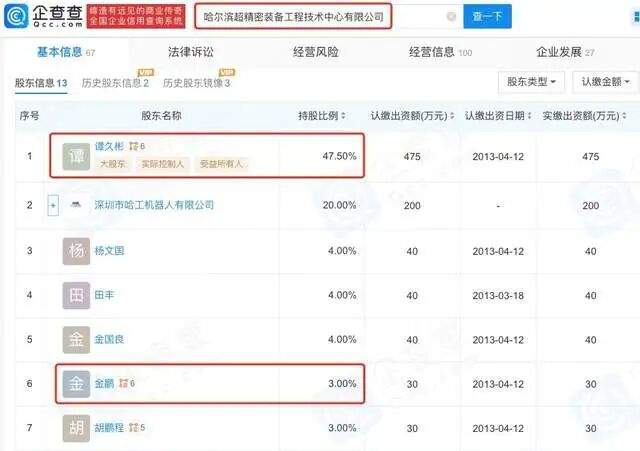This screenshot has height=451, width=640.
Task: Click the 企查查 logo
Action: click(43, 17)
